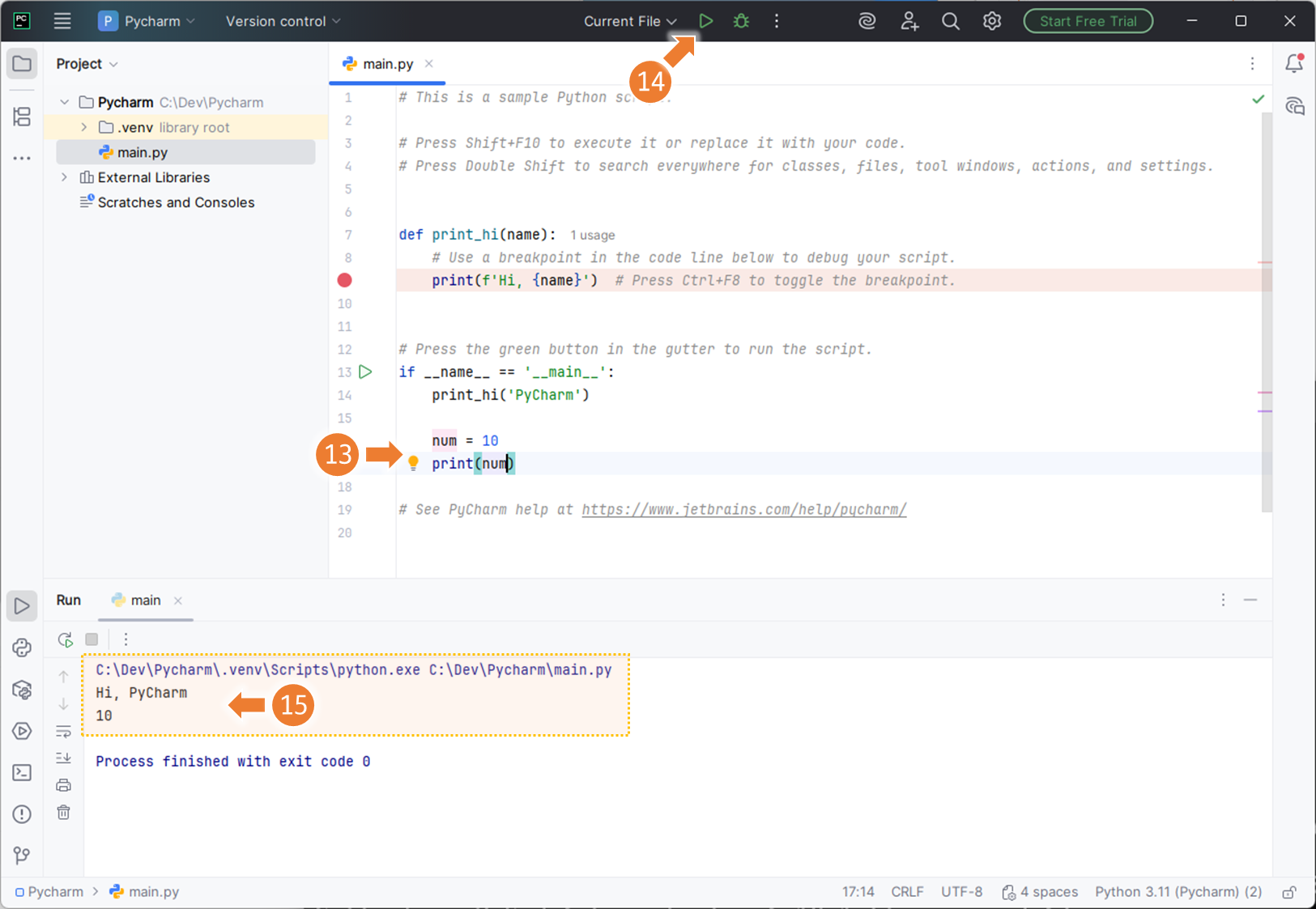This screenshot has width=1316, height=909.
Task: Select the Python 3.11 (Pycharm) interpreter widget
Action: (1178, 892)
